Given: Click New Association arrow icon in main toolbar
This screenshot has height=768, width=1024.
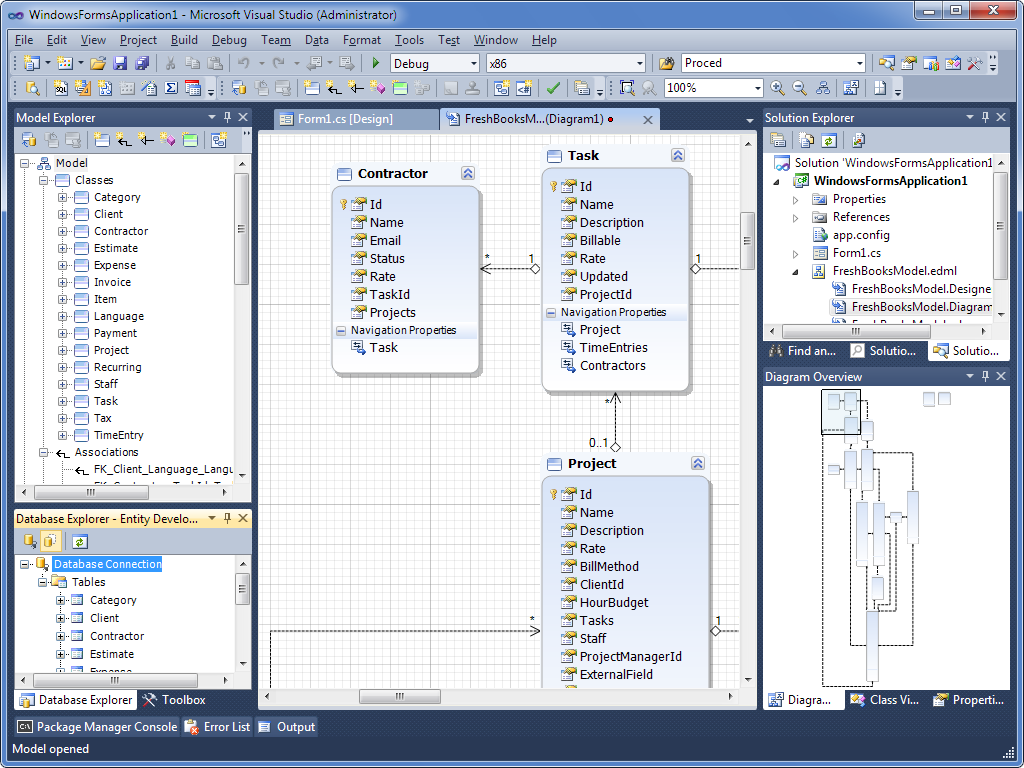Looking at the screenshot, I should (x=334, y=88).
